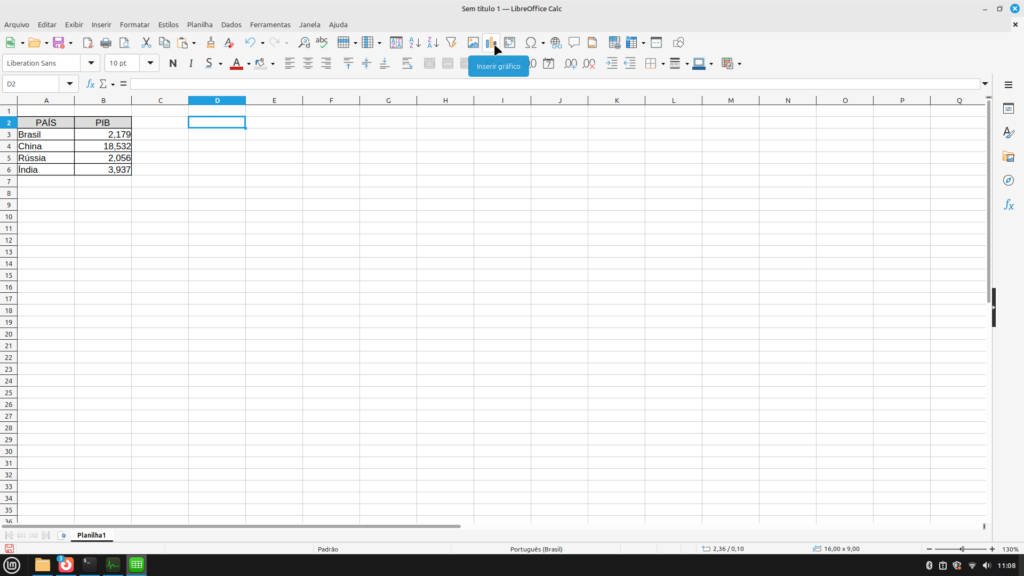Select cell A3 containing Brasil
This screenshot has height=576, width=1024.
pos(45,134)
